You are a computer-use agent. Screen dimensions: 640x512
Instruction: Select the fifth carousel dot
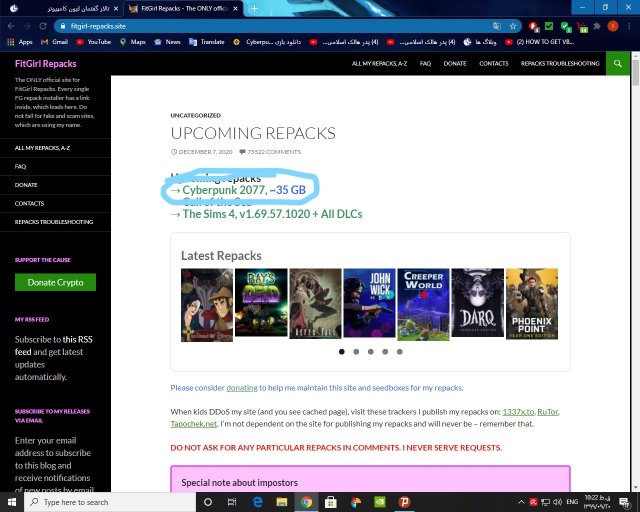tap(400, 352)
